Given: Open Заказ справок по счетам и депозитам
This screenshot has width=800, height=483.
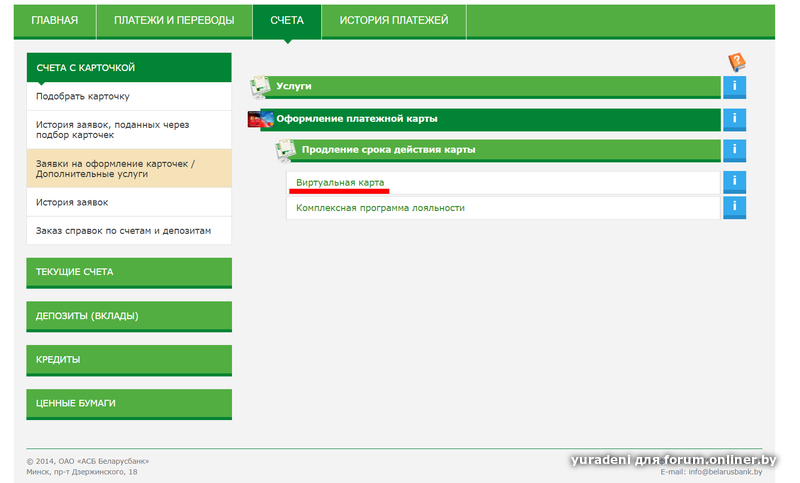Looking at the screenshot, I should (129, 231).
